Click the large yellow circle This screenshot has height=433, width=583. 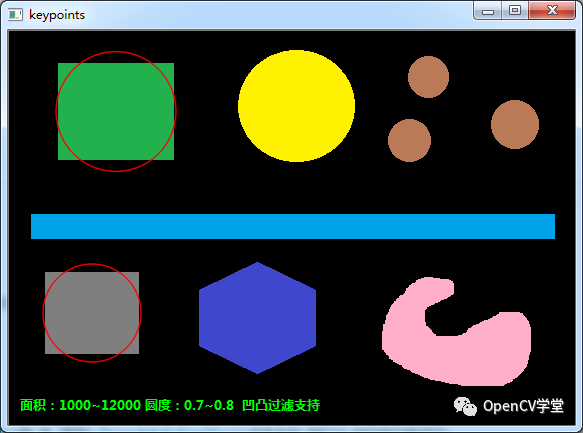pos(296,106)
